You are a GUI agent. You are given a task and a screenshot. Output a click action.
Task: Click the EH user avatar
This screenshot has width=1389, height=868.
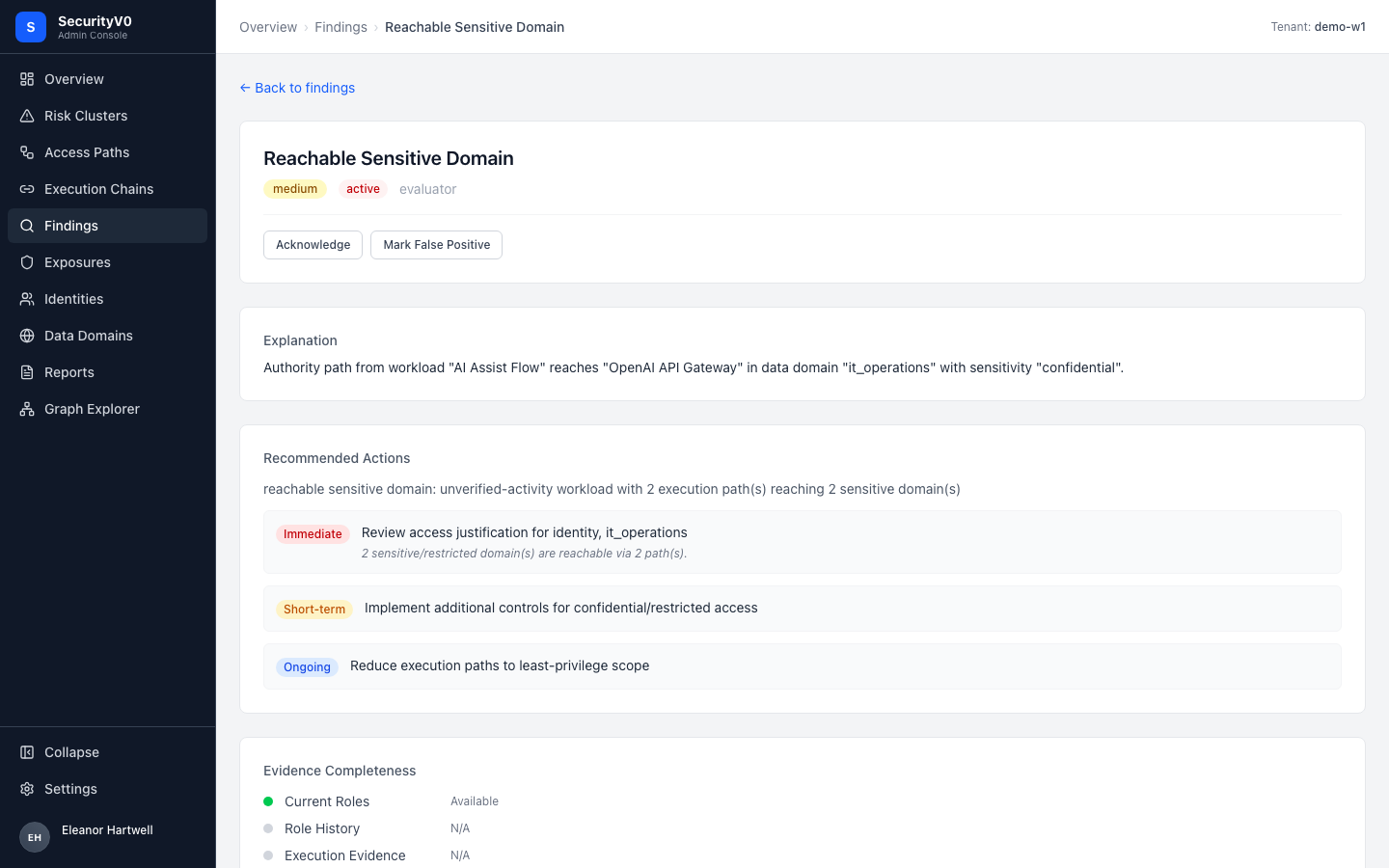(35, 837)
